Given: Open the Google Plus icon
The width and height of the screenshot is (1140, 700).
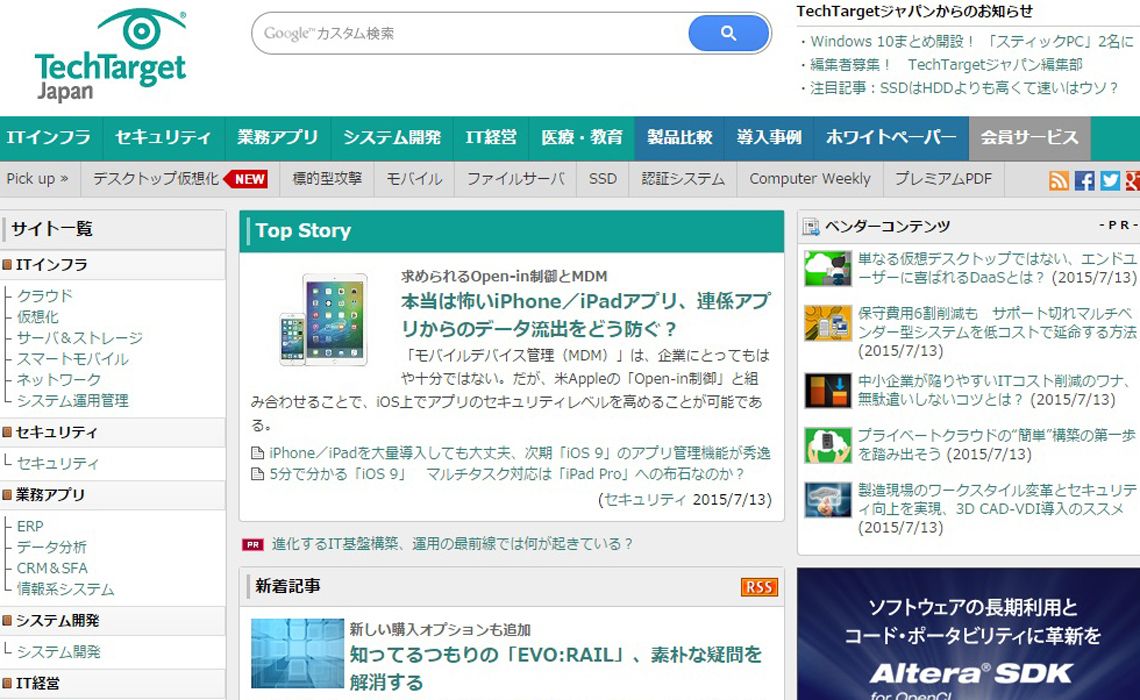Looking at the screenshot, I should click(1132, 180).
